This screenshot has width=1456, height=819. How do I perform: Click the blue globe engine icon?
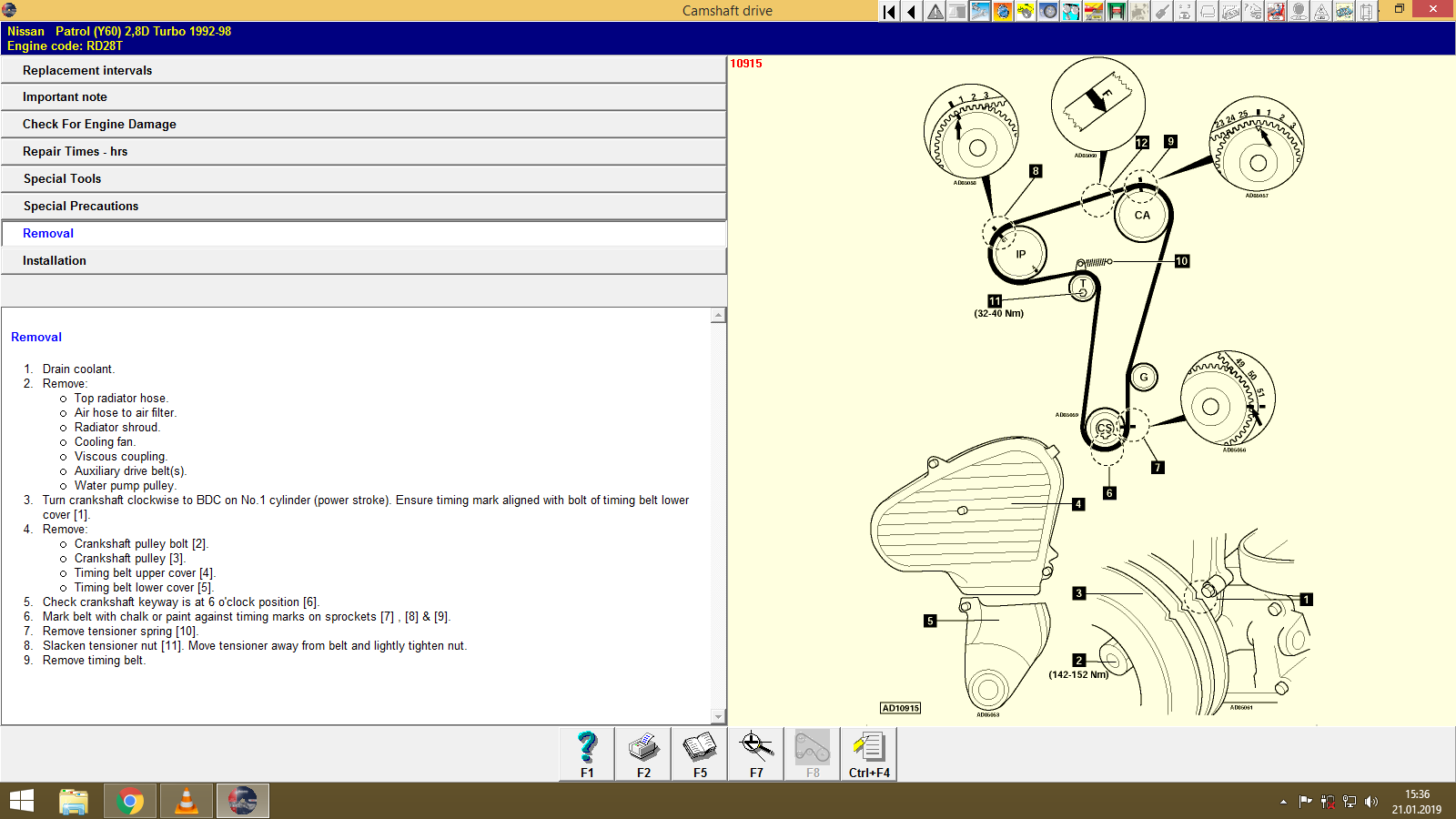1001,11
